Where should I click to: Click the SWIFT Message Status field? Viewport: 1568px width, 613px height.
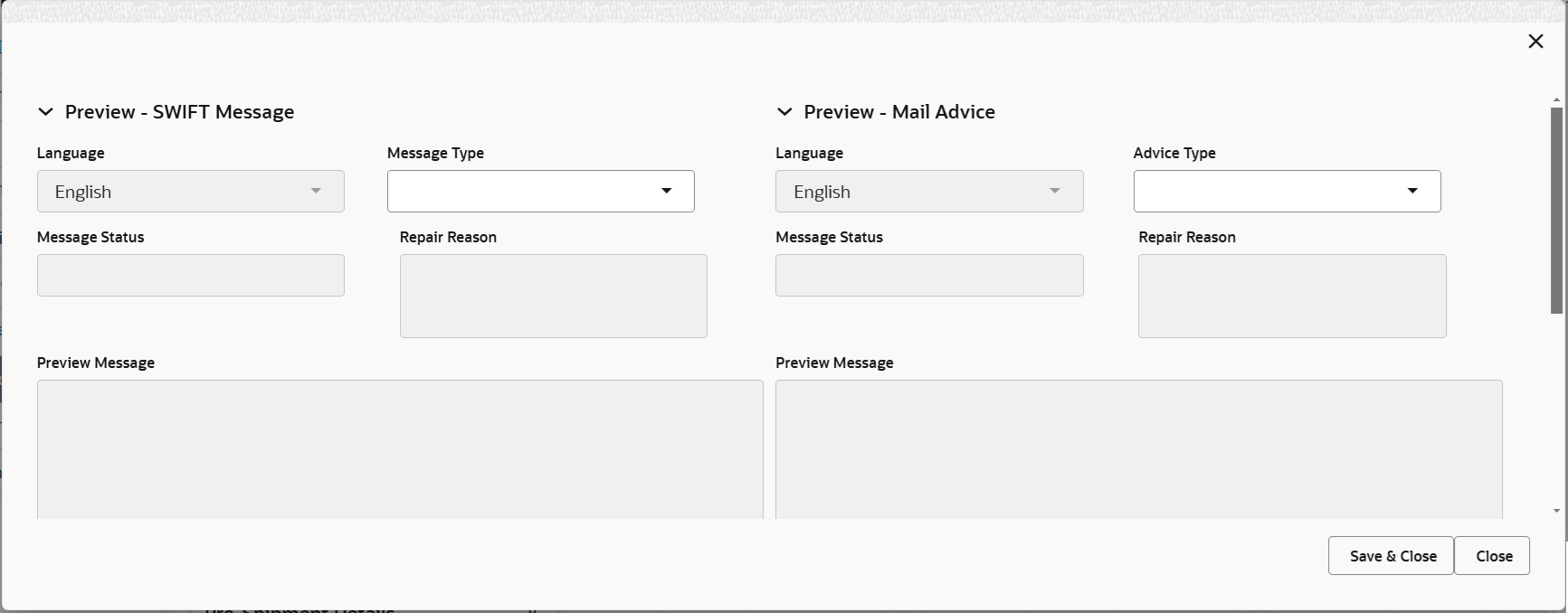tap(191, 275)
